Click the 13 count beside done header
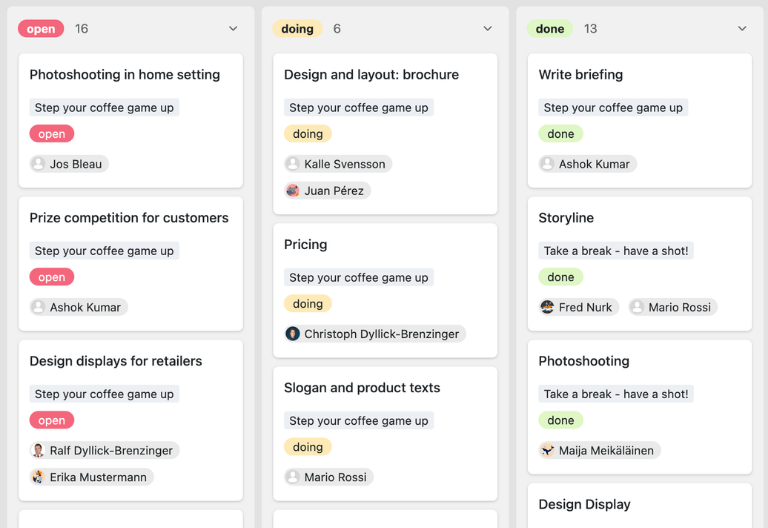Image resolution: width=768 pixels, height=528 pixels. click(591, 29)
